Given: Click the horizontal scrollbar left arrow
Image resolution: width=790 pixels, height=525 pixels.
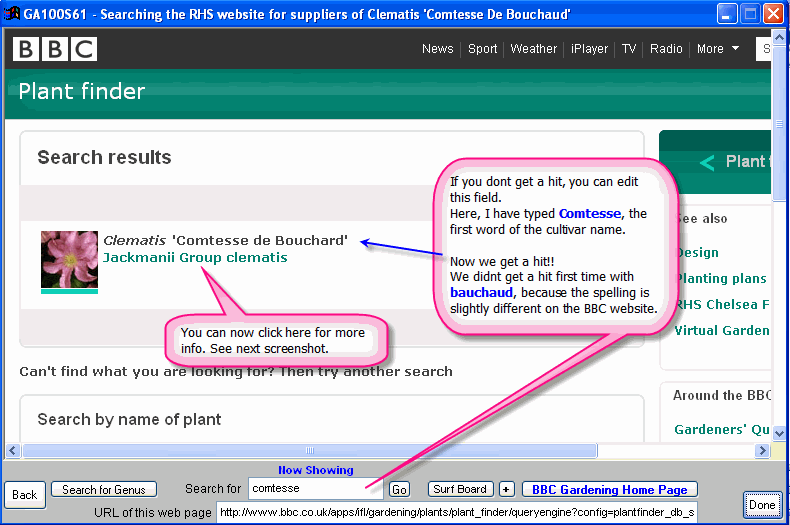Looking at the screenshot, I should [x=13, y=450].
